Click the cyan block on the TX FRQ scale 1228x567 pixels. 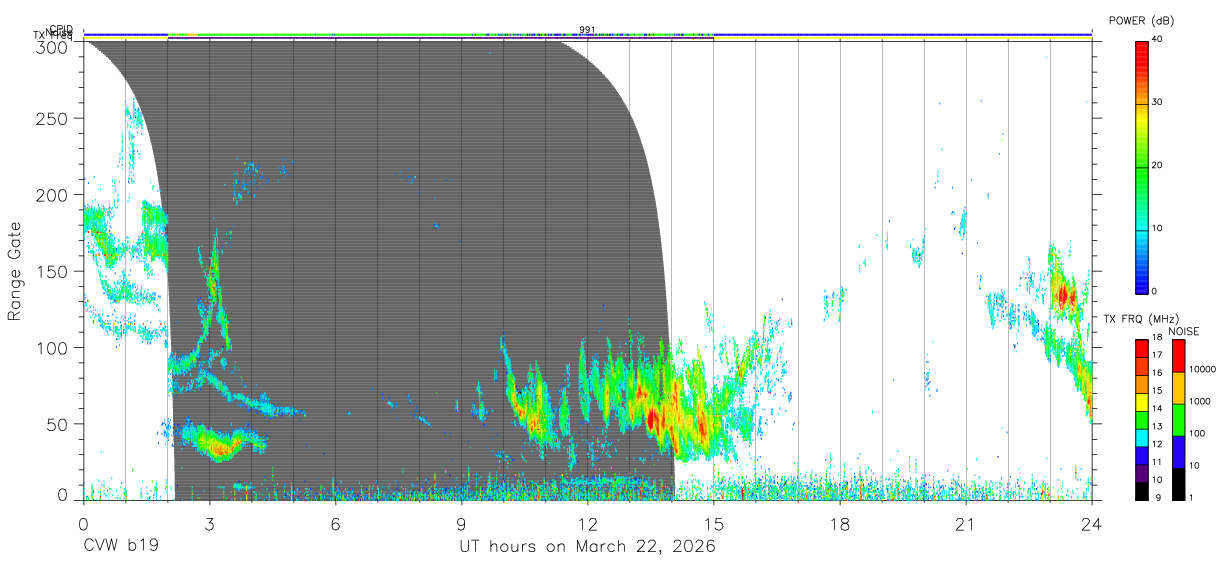tap(1141, 438)
